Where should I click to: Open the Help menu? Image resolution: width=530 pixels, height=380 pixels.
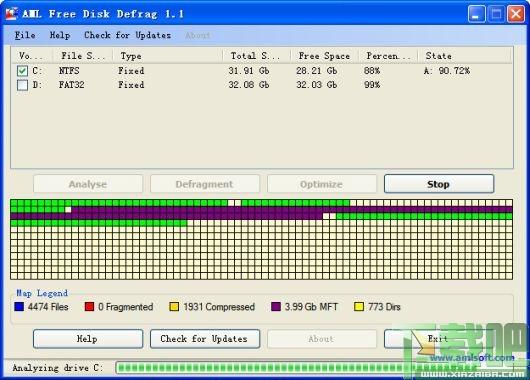point(60,35)
